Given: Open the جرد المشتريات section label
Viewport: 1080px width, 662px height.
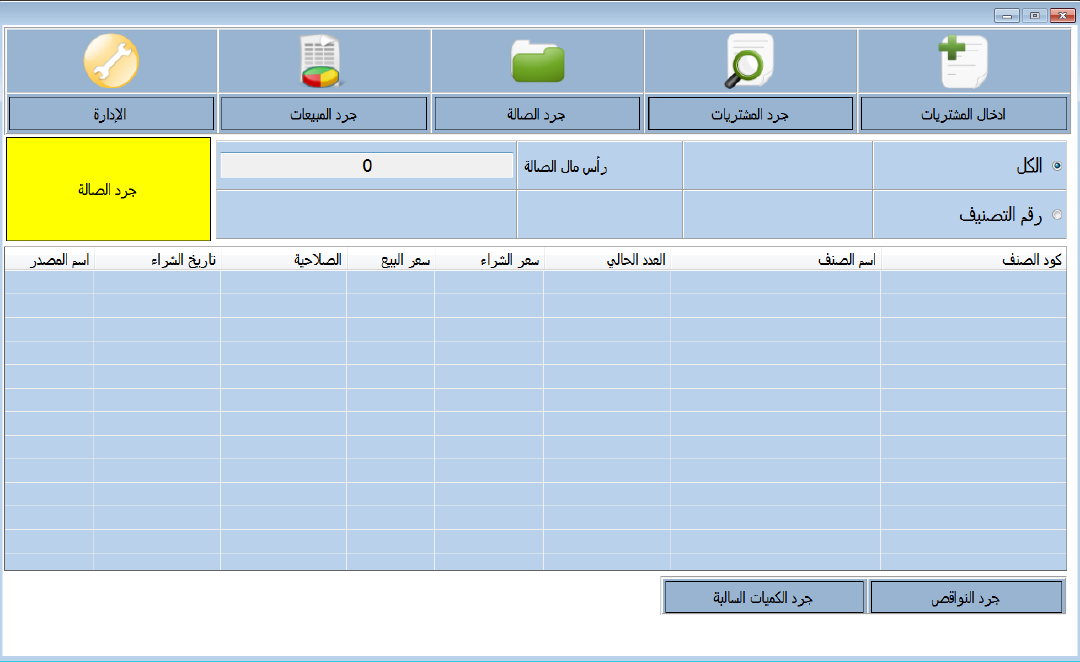Looking at the screenshot, I should point(750,113).
